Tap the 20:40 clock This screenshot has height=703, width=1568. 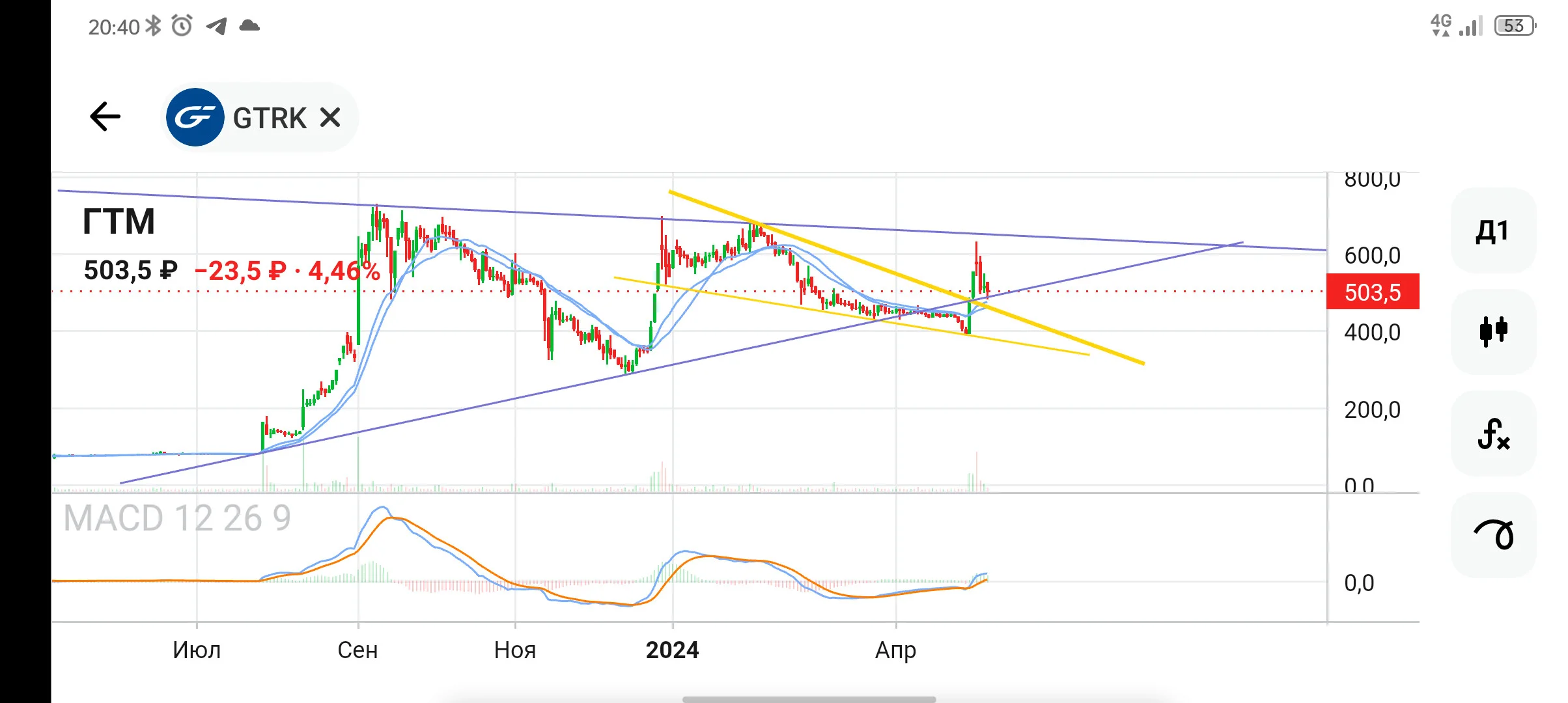(x=114, y=27)
